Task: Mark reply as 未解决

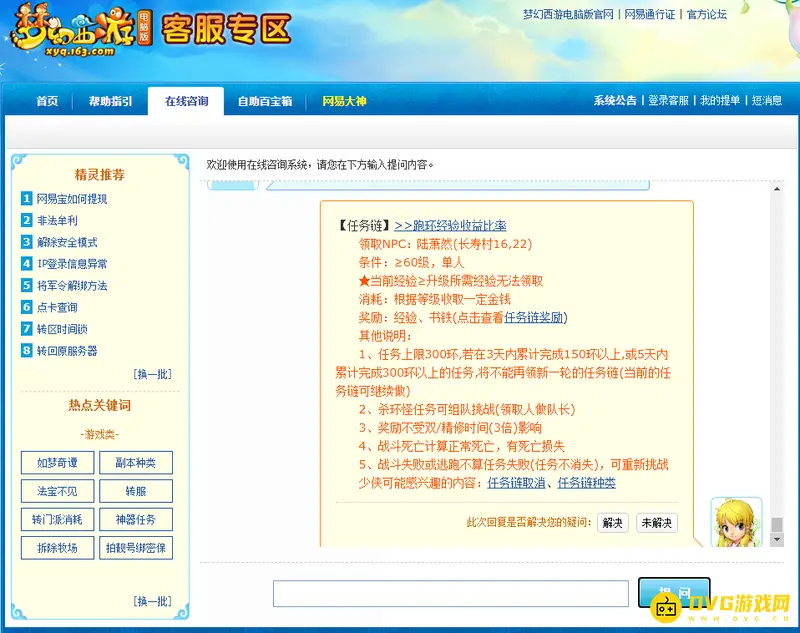Action: click(x=657, y=523)
